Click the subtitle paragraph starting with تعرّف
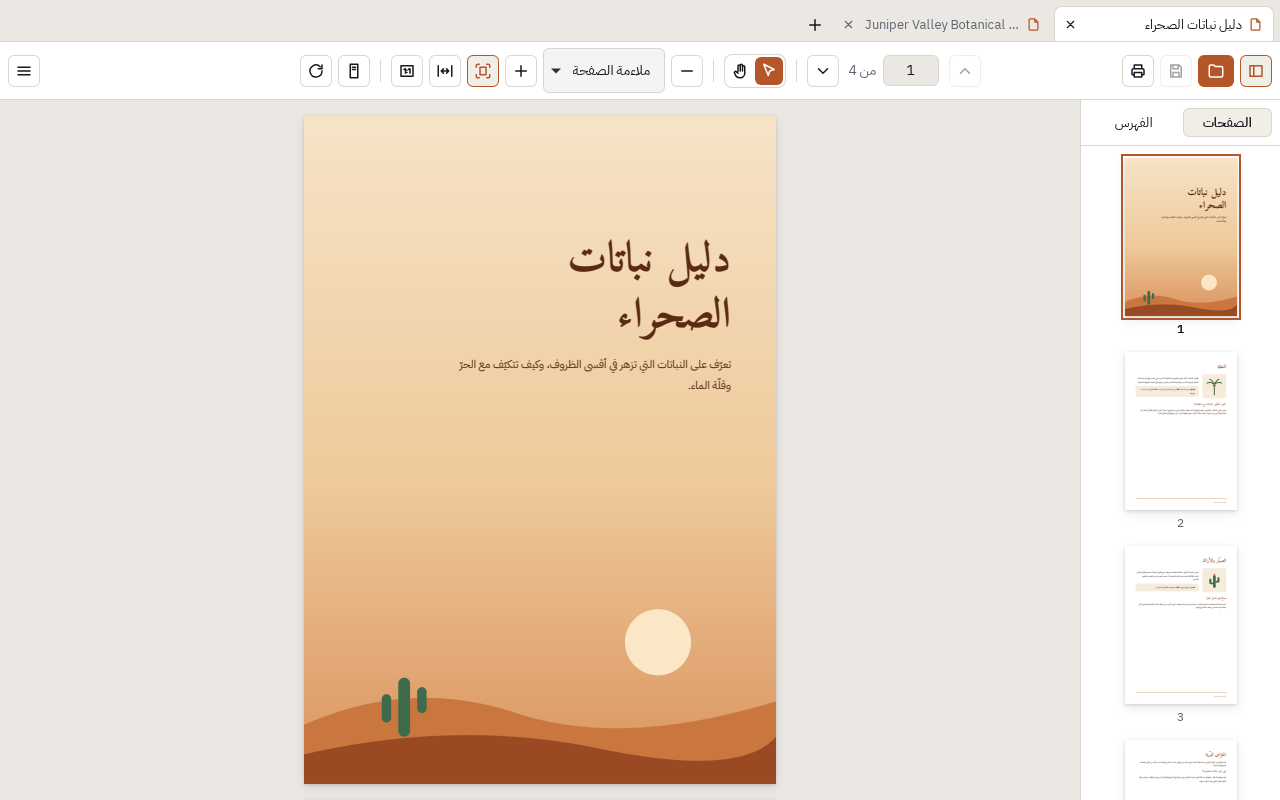The image size is (1280, 800). pos(595,375)
